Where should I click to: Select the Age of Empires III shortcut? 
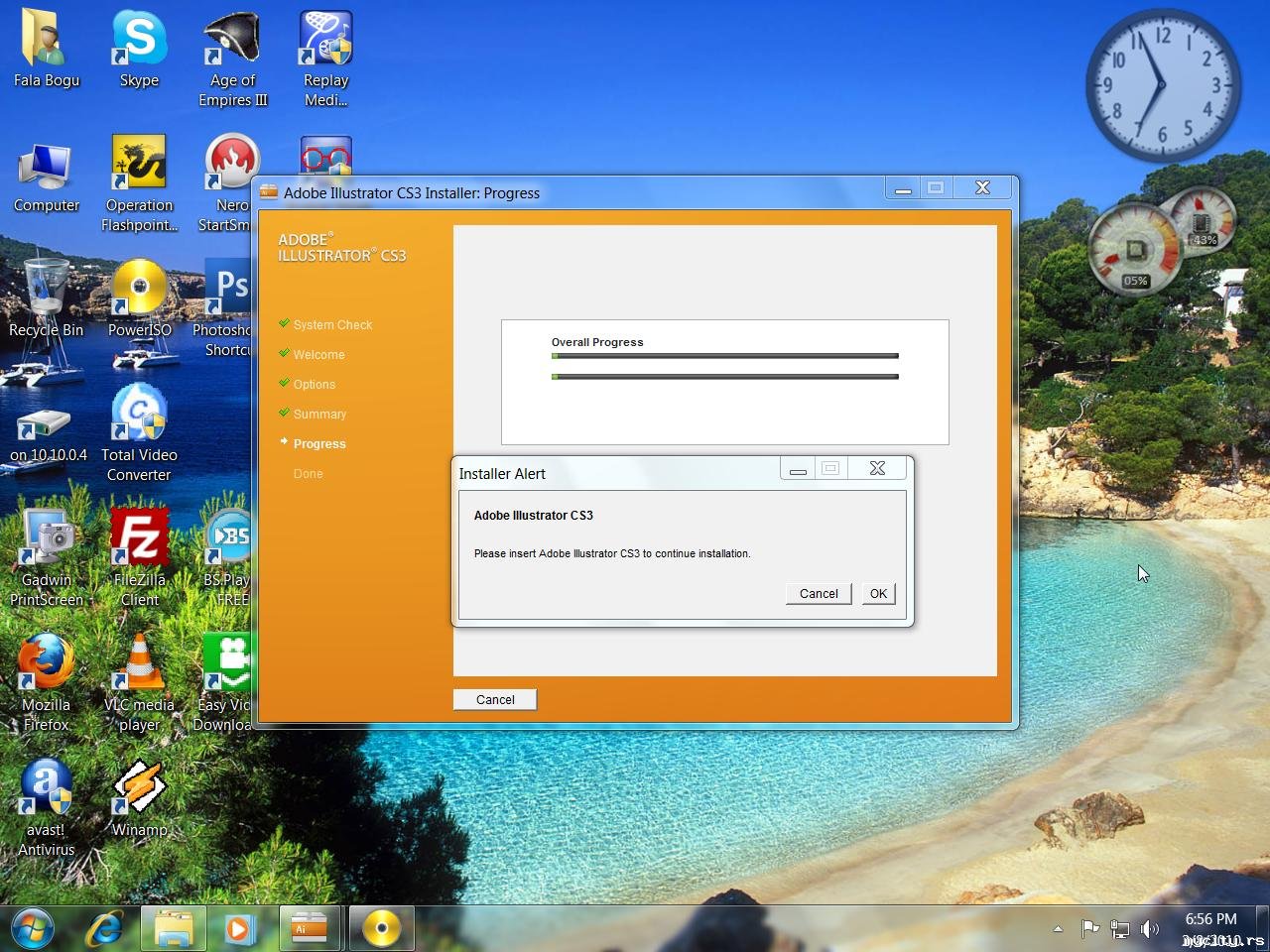click(x=232, y=59)
